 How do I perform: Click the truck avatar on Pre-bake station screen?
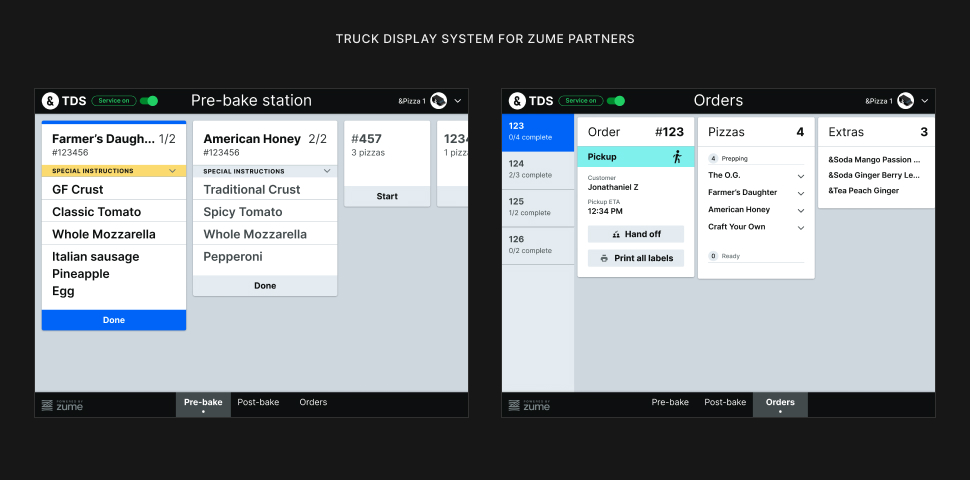tap(438, 101)
